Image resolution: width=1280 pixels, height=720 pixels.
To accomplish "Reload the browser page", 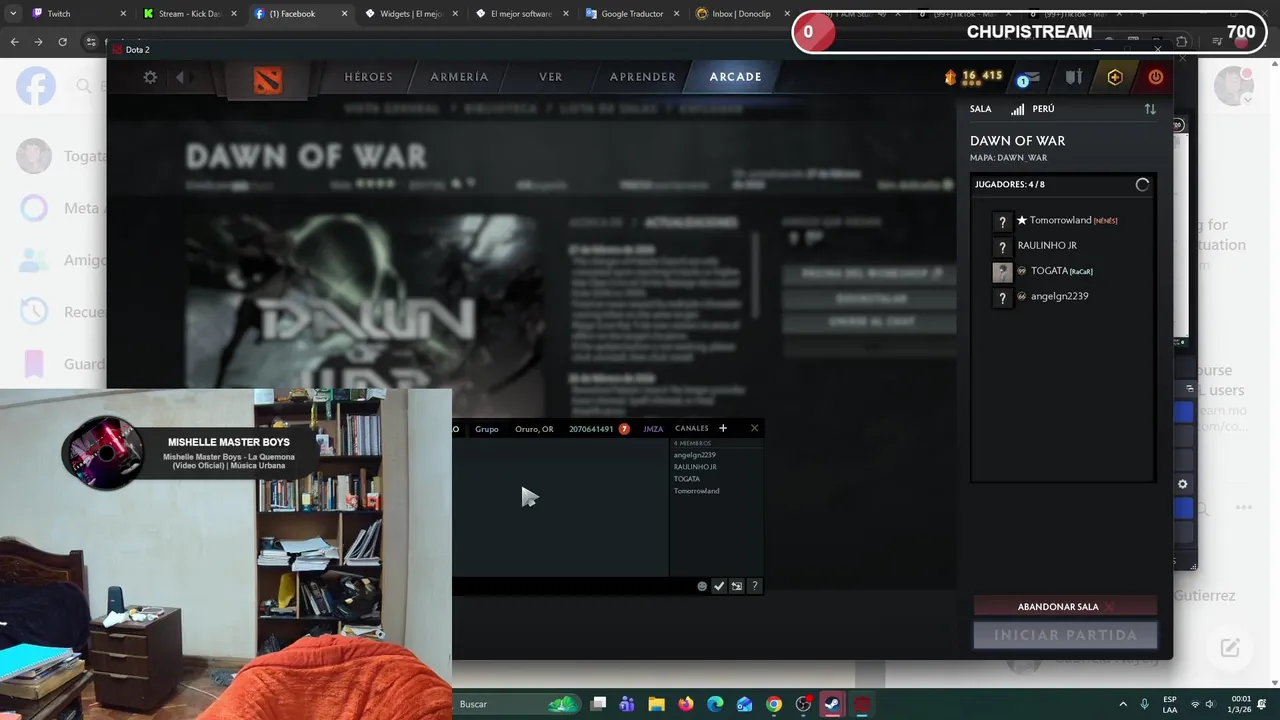I will tap(62, 42).
